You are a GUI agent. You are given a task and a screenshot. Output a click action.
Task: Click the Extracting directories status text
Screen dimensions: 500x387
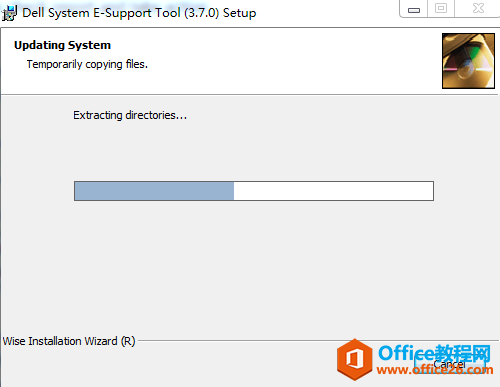tap(130, 115)
